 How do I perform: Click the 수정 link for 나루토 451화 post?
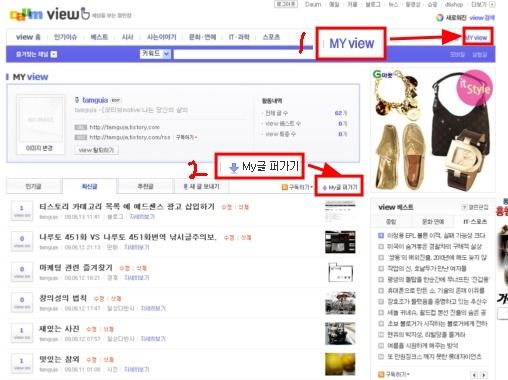point(229,238)
